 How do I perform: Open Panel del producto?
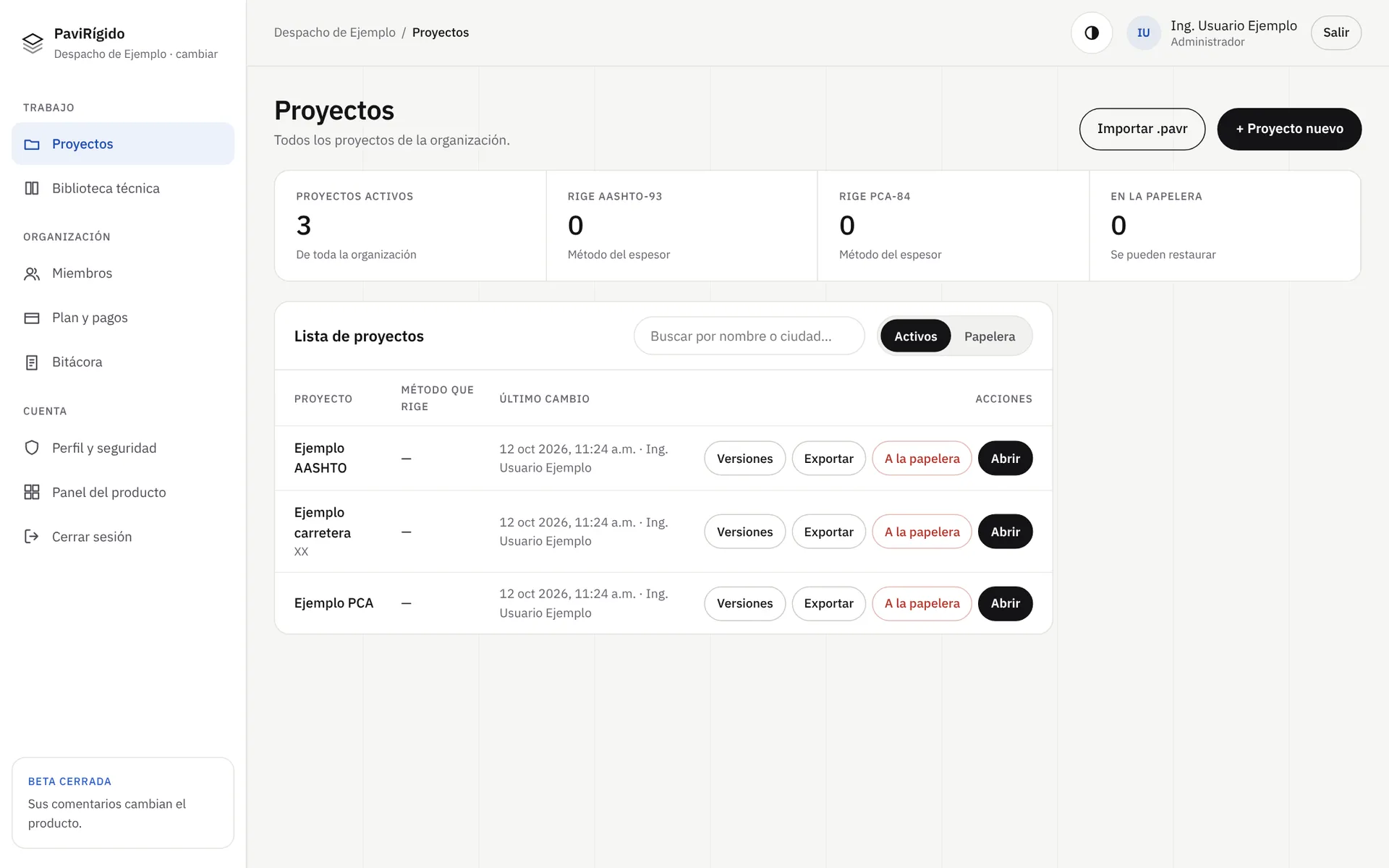[123, 493]
